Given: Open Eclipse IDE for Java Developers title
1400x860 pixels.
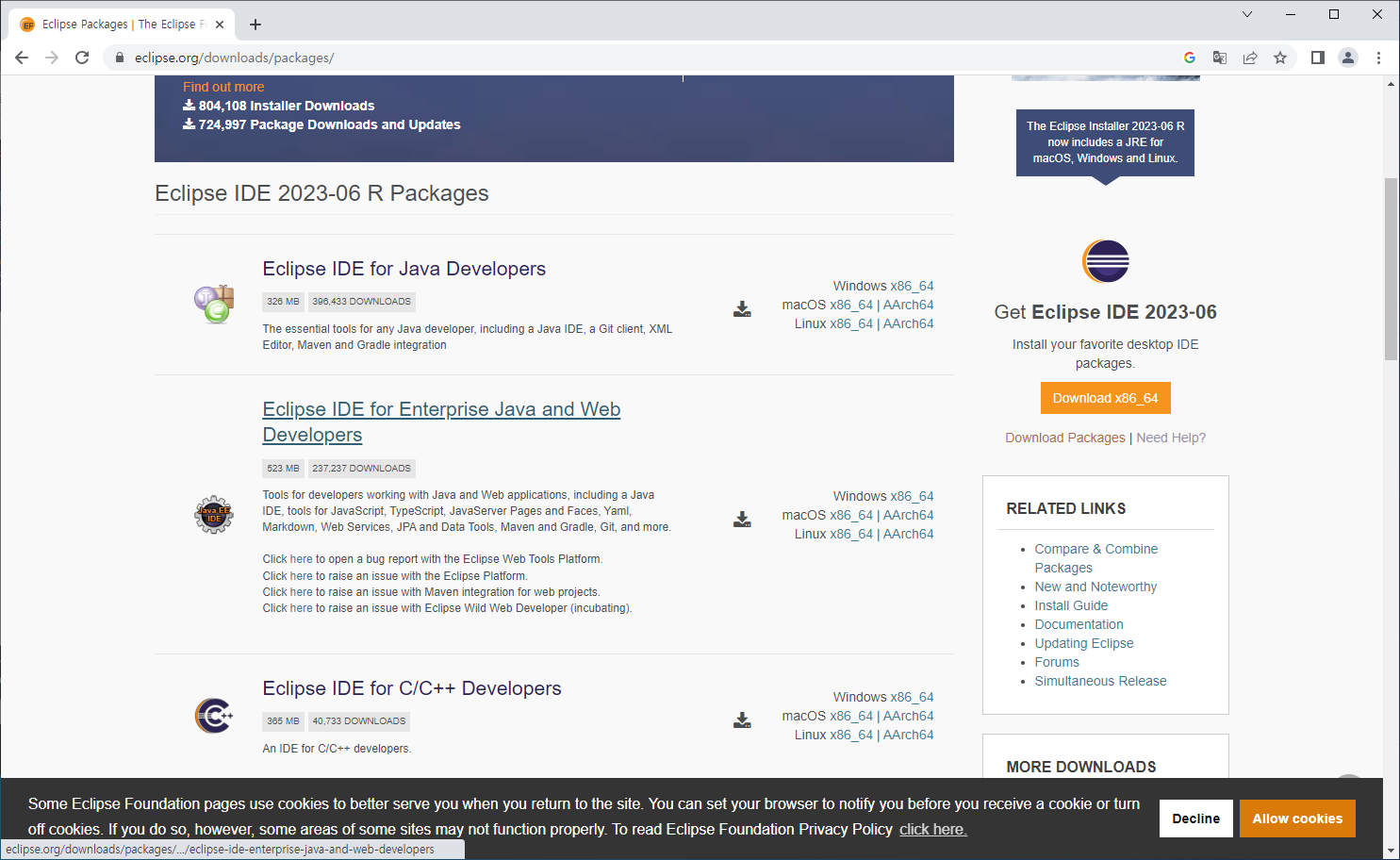Looking at the screenshot, I should click(404, 269).
